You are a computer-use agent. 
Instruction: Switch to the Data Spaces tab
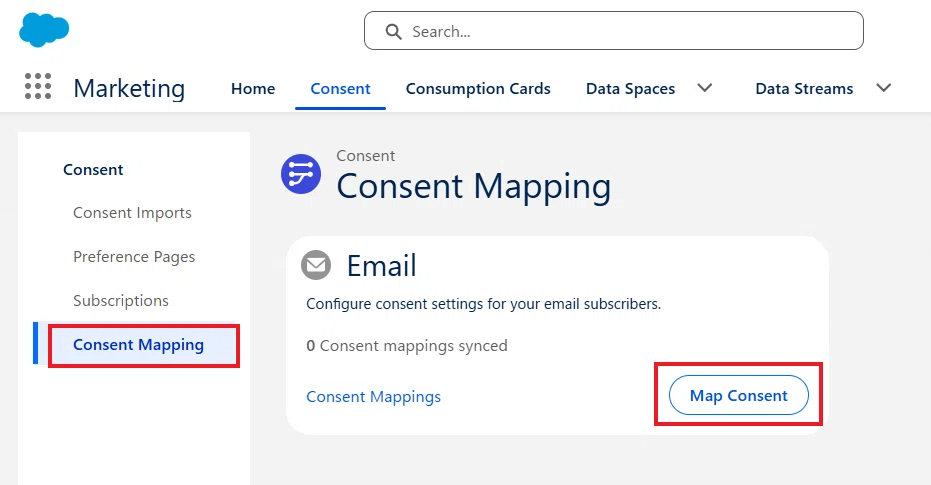coord(630,88)
